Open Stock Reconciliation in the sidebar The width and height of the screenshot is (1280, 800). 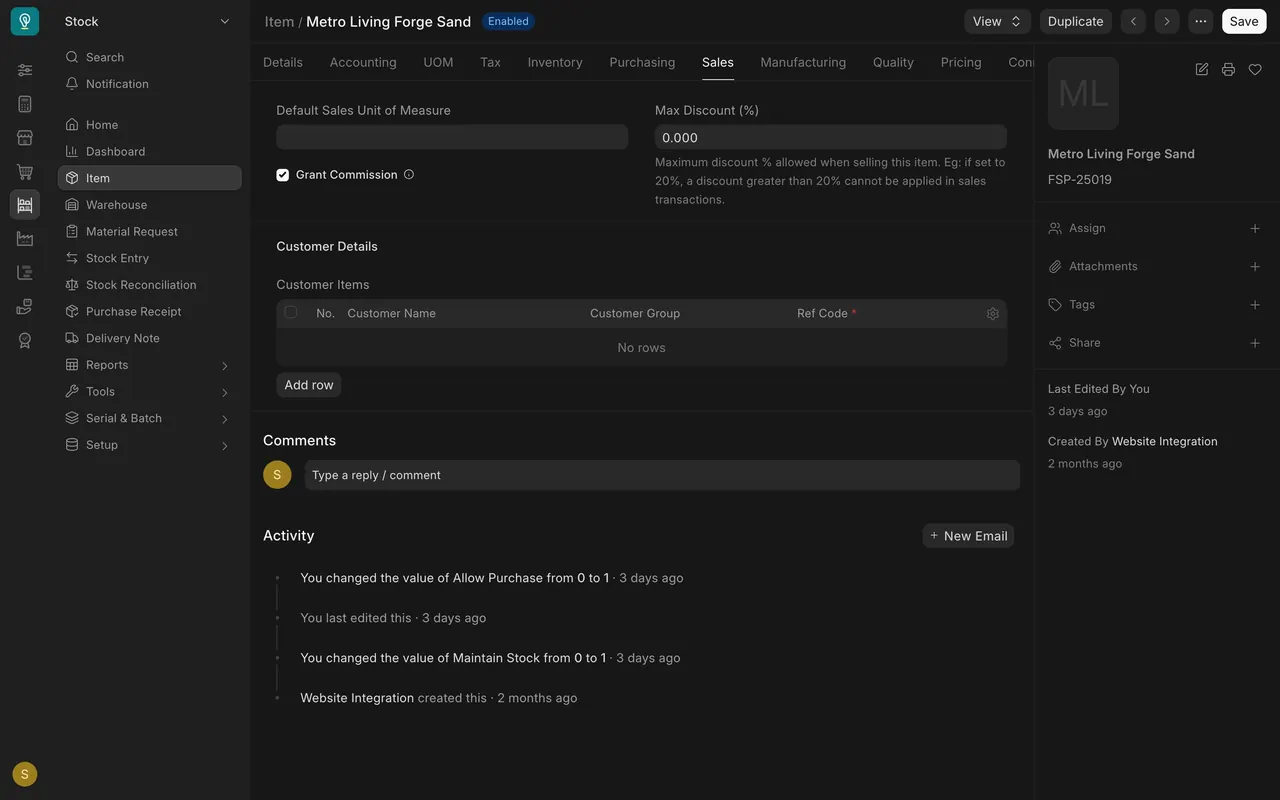[x=149, y=285]
